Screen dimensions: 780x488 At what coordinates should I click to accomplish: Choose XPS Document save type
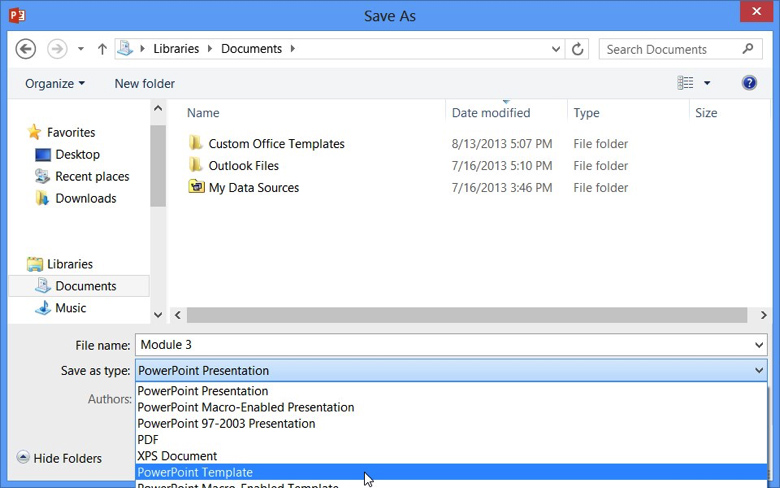(x=451, y=456)
